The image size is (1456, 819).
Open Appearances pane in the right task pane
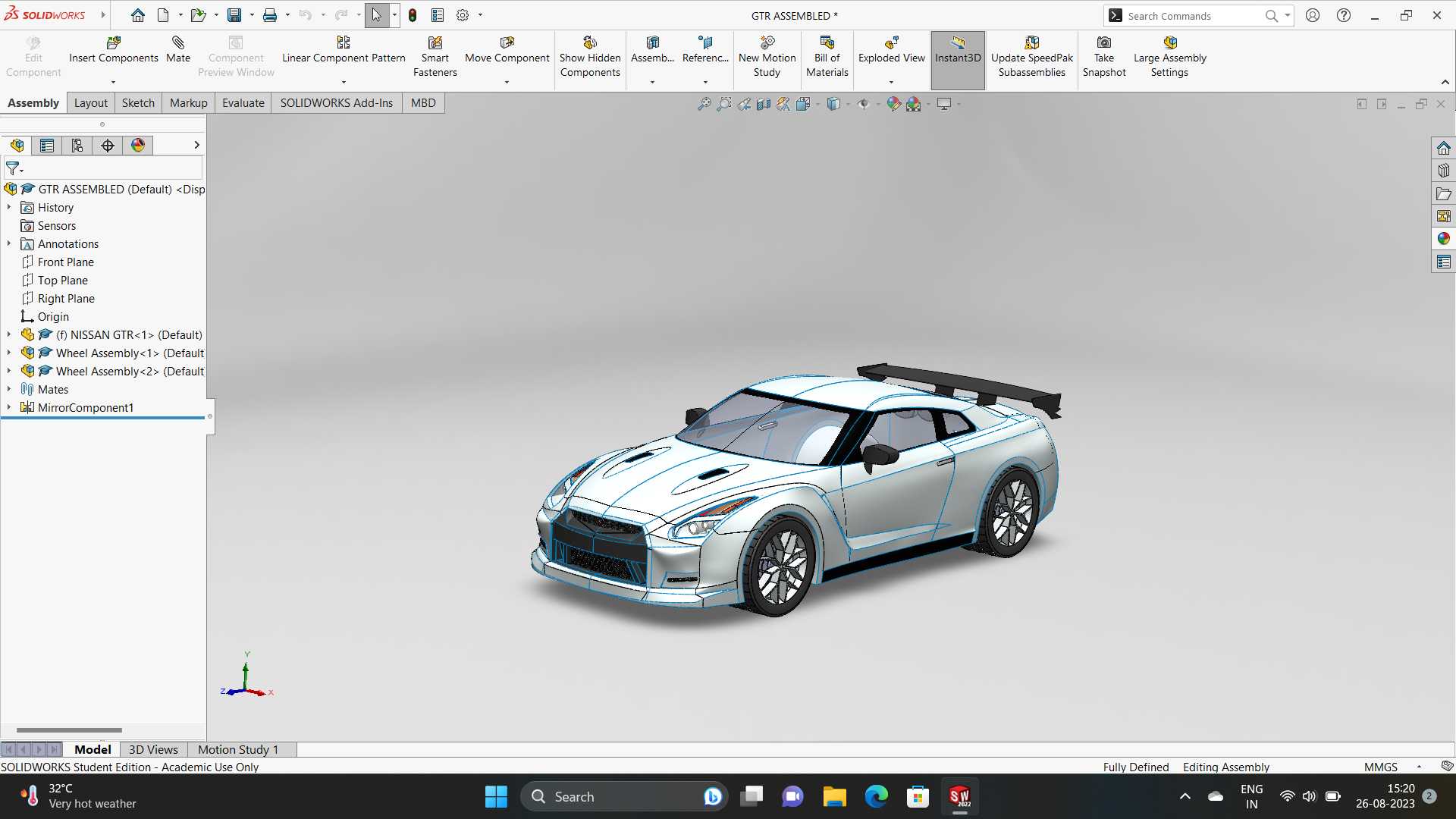[1443, 239]
